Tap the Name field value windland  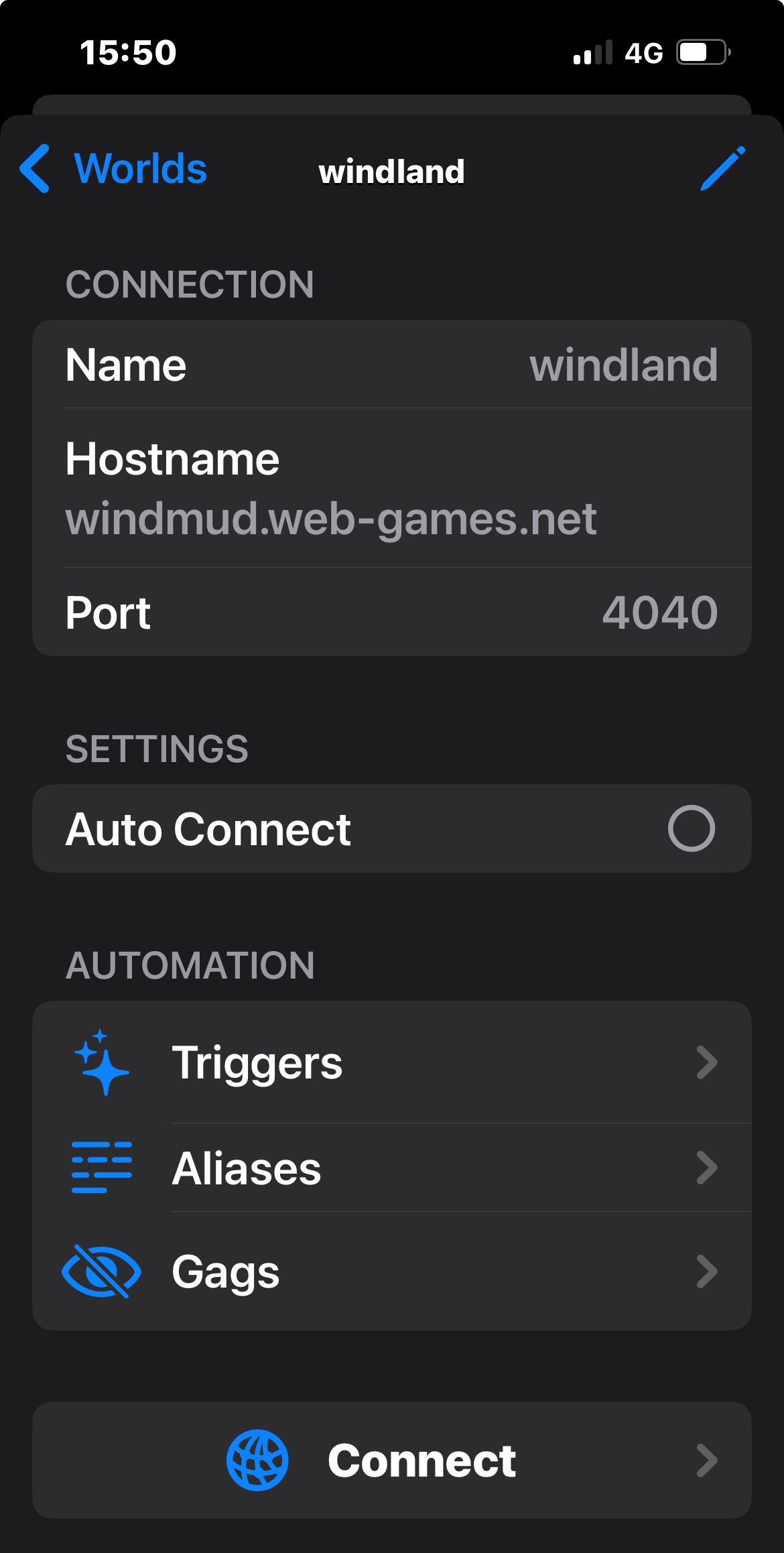coord(623,365)
